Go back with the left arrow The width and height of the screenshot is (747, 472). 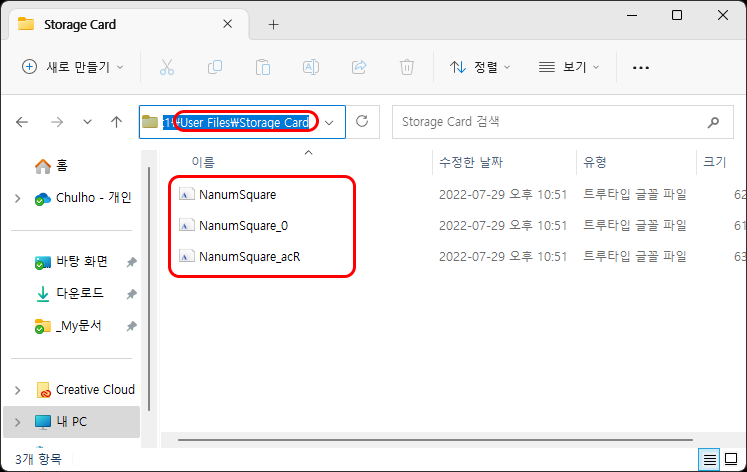tap(22, 122)
